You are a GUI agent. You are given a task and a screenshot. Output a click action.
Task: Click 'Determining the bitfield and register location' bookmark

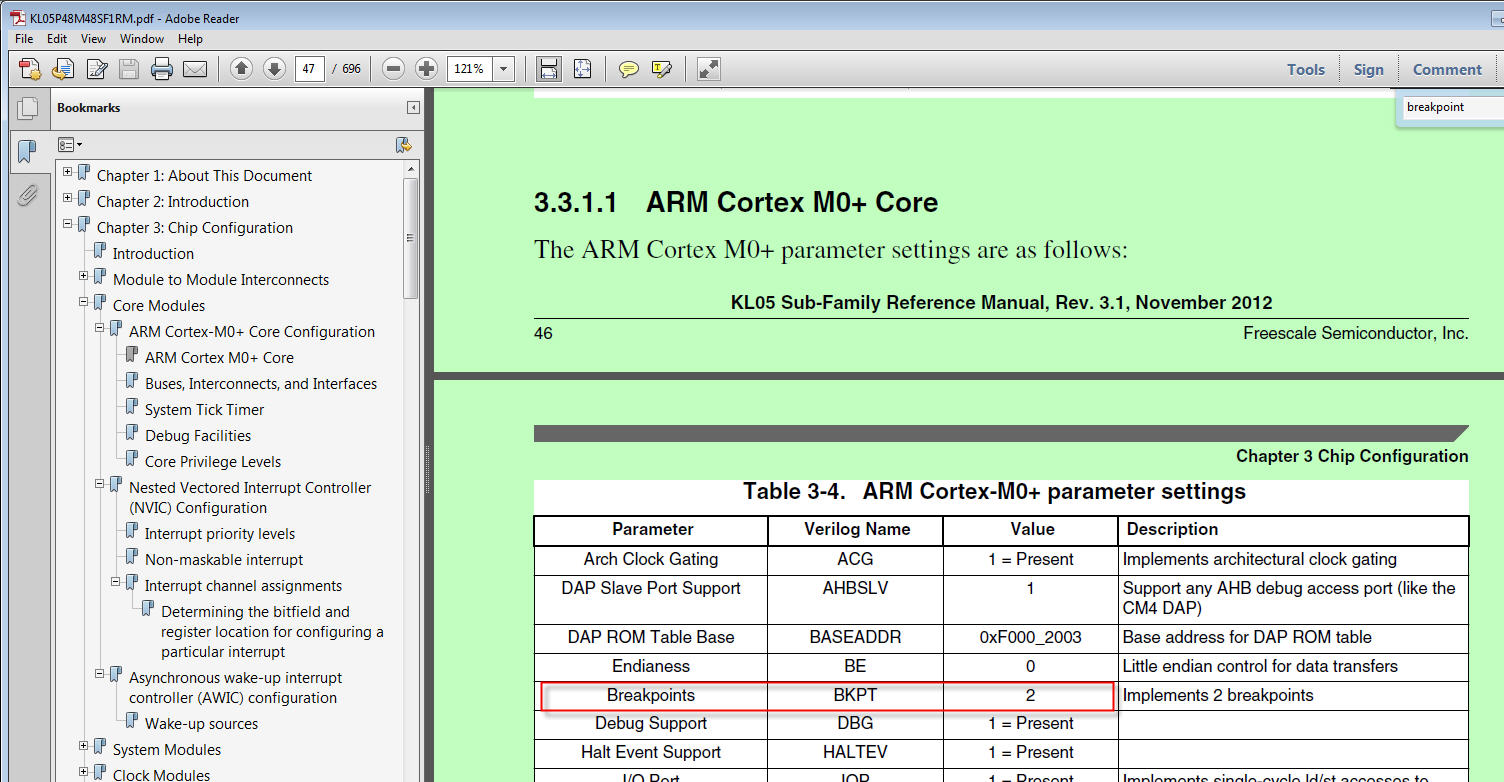click(272, 631)
